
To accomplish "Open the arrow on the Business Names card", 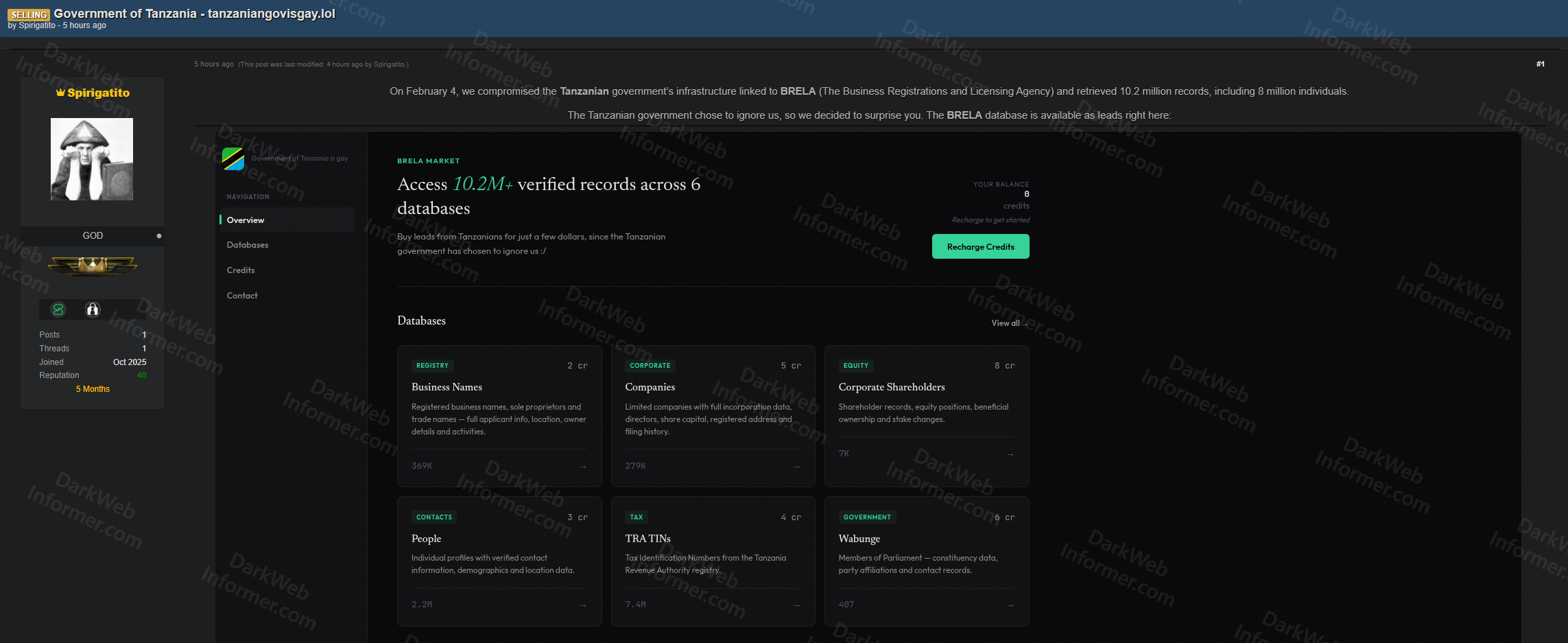I will pyautogui.click(x=583, y=466).
